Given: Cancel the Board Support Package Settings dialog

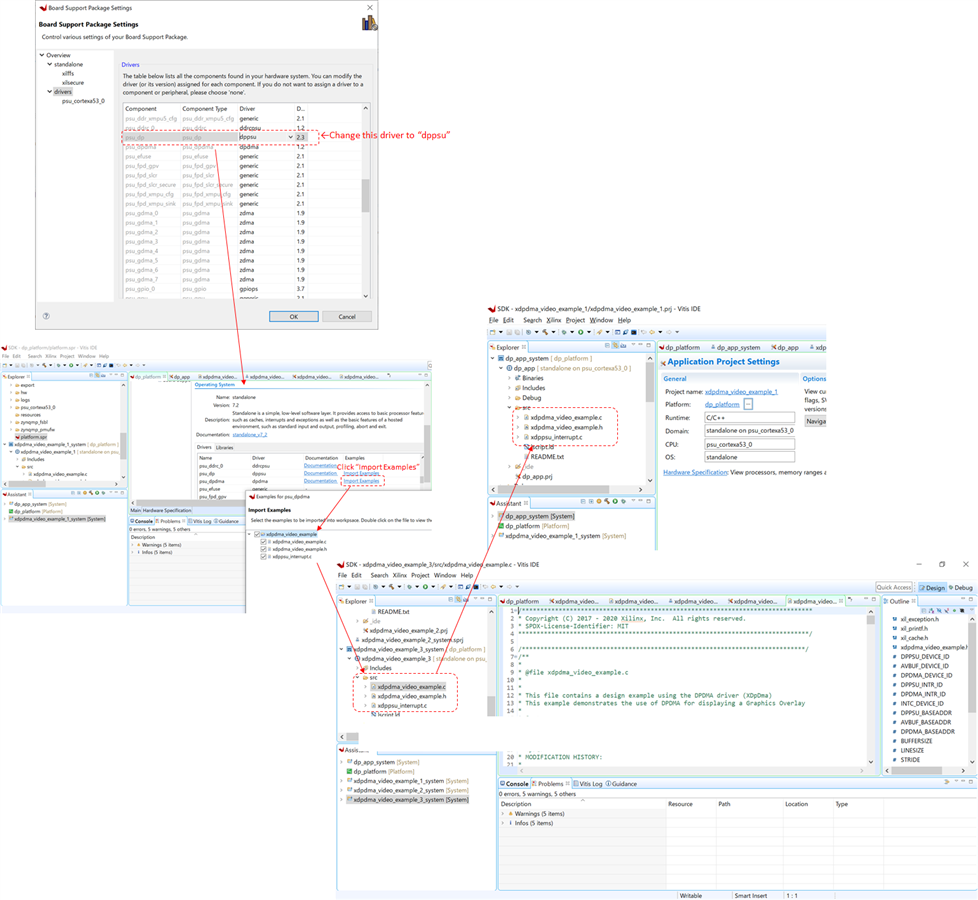Looking at the screenshot, I should click(x=346, y=316).
